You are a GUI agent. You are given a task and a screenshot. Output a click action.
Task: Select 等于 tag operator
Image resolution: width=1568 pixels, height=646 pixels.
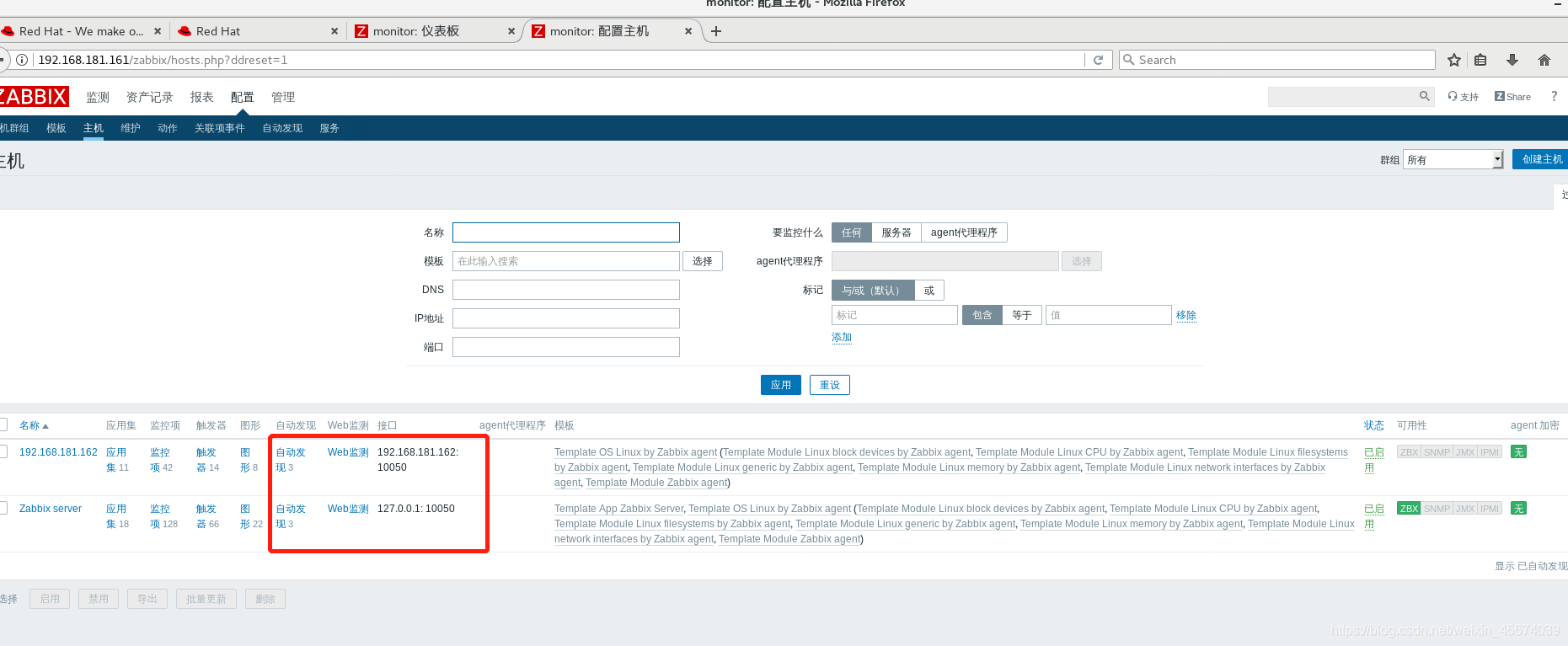tap(1022, 315)
